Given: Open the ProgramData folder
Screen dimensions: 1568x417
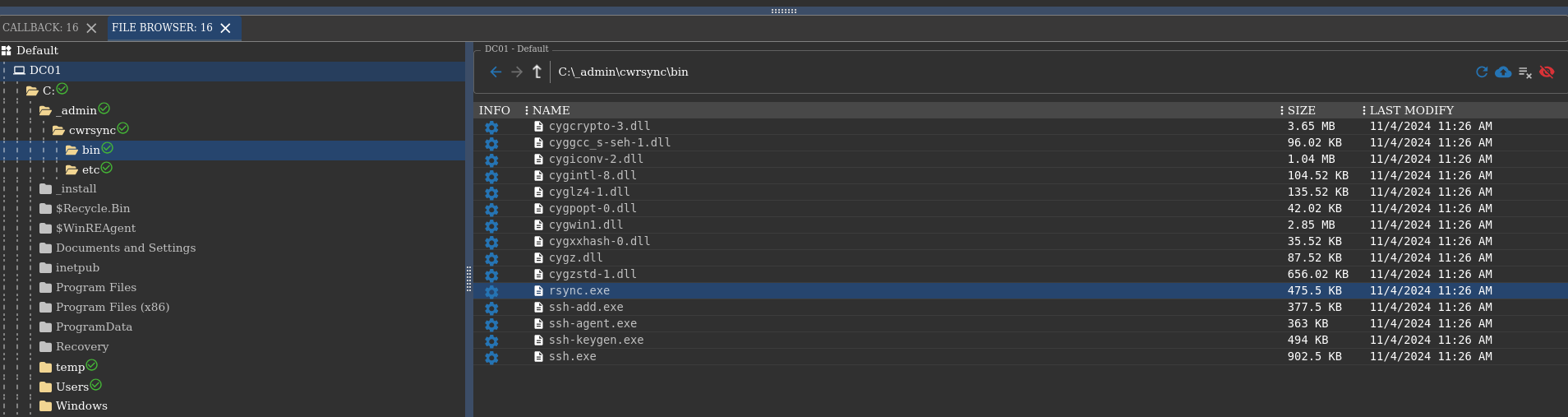Looking at the screenshot, I should (x=94, y=327).
